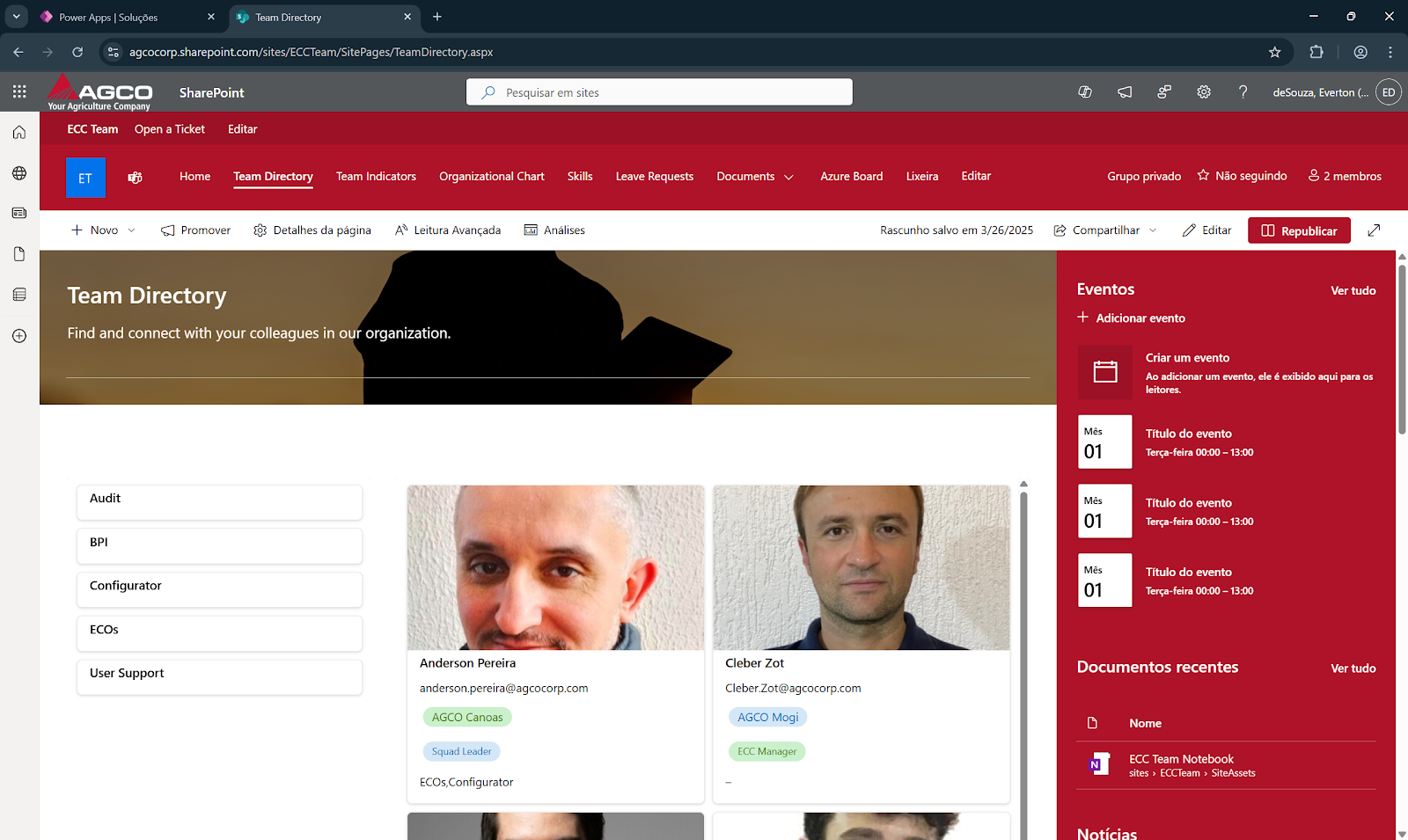Expand the Documents menu chevron
Screen dimensions: 1408x840
pos(788,177)
